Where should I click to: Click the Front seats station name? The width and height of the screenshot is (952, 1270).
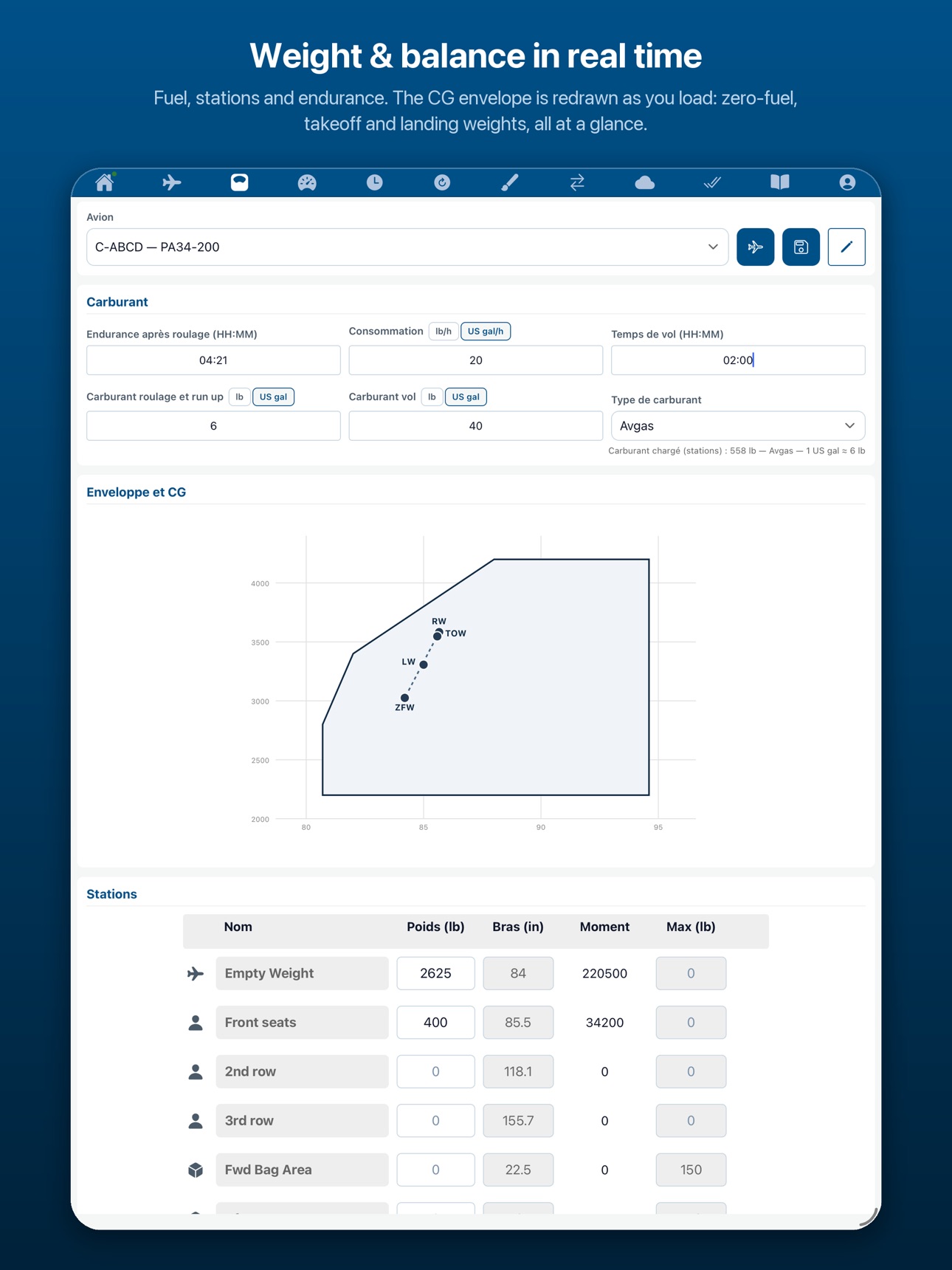[302, 1023]
